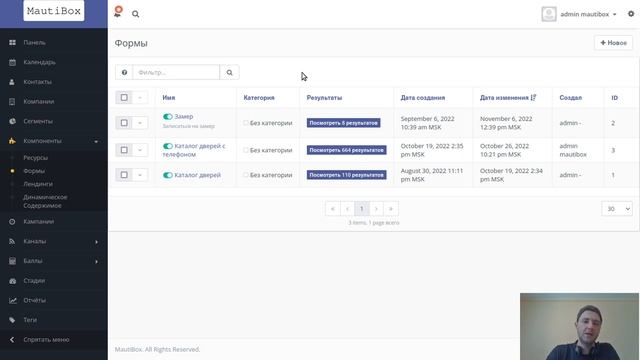Toggle publish switch for Каталог дверей form
This screenshot has width=640, height=360.
(167, 175)
